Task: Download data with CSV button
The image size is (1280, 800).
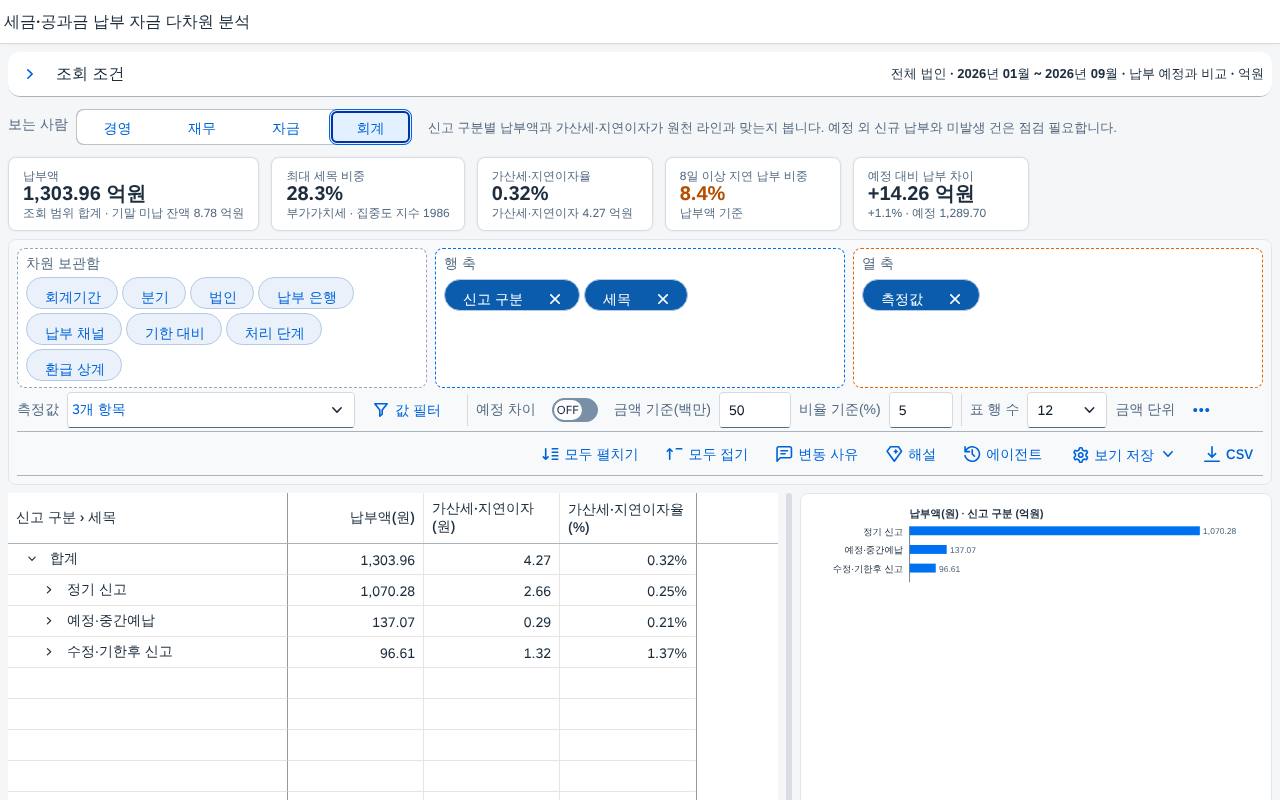Action: pos(1228,454)
